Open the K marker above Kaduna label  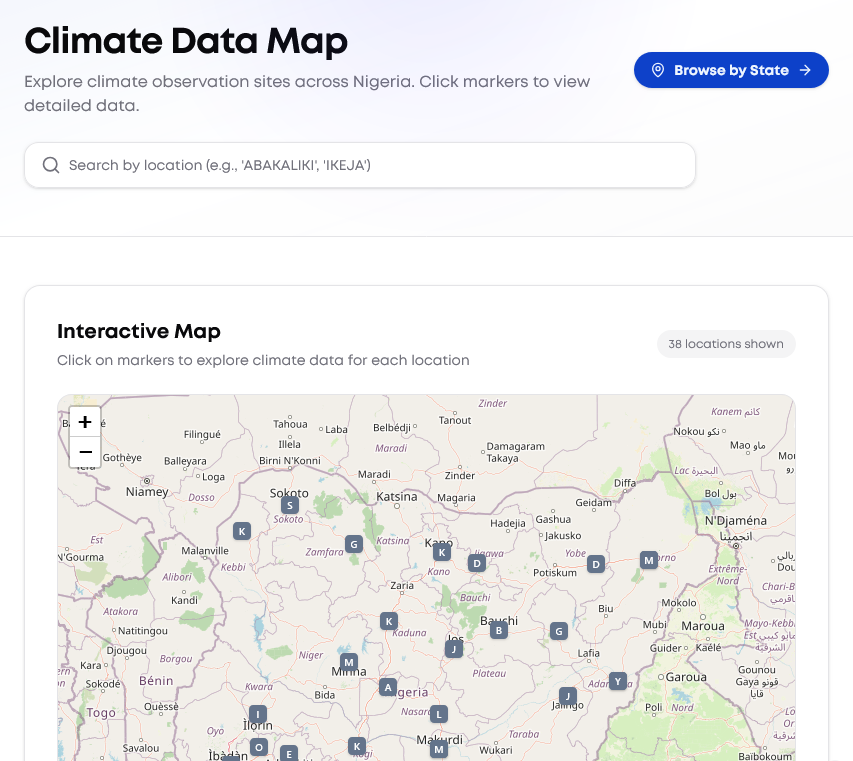tap(389, 621)
